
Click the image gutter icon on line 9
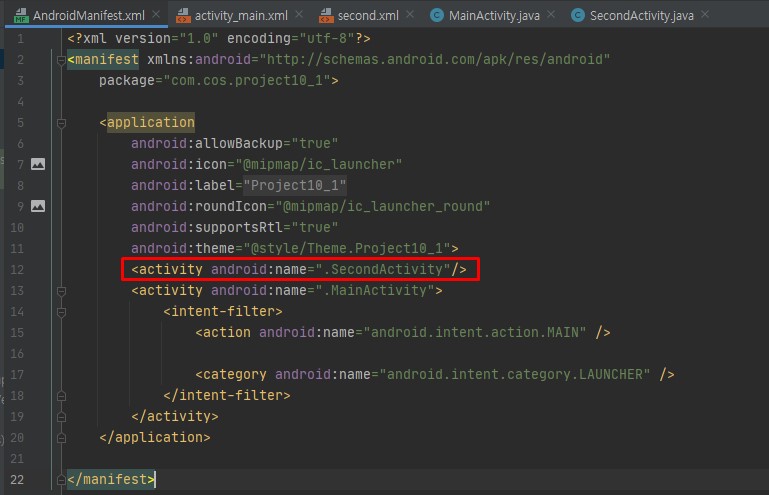38,206
